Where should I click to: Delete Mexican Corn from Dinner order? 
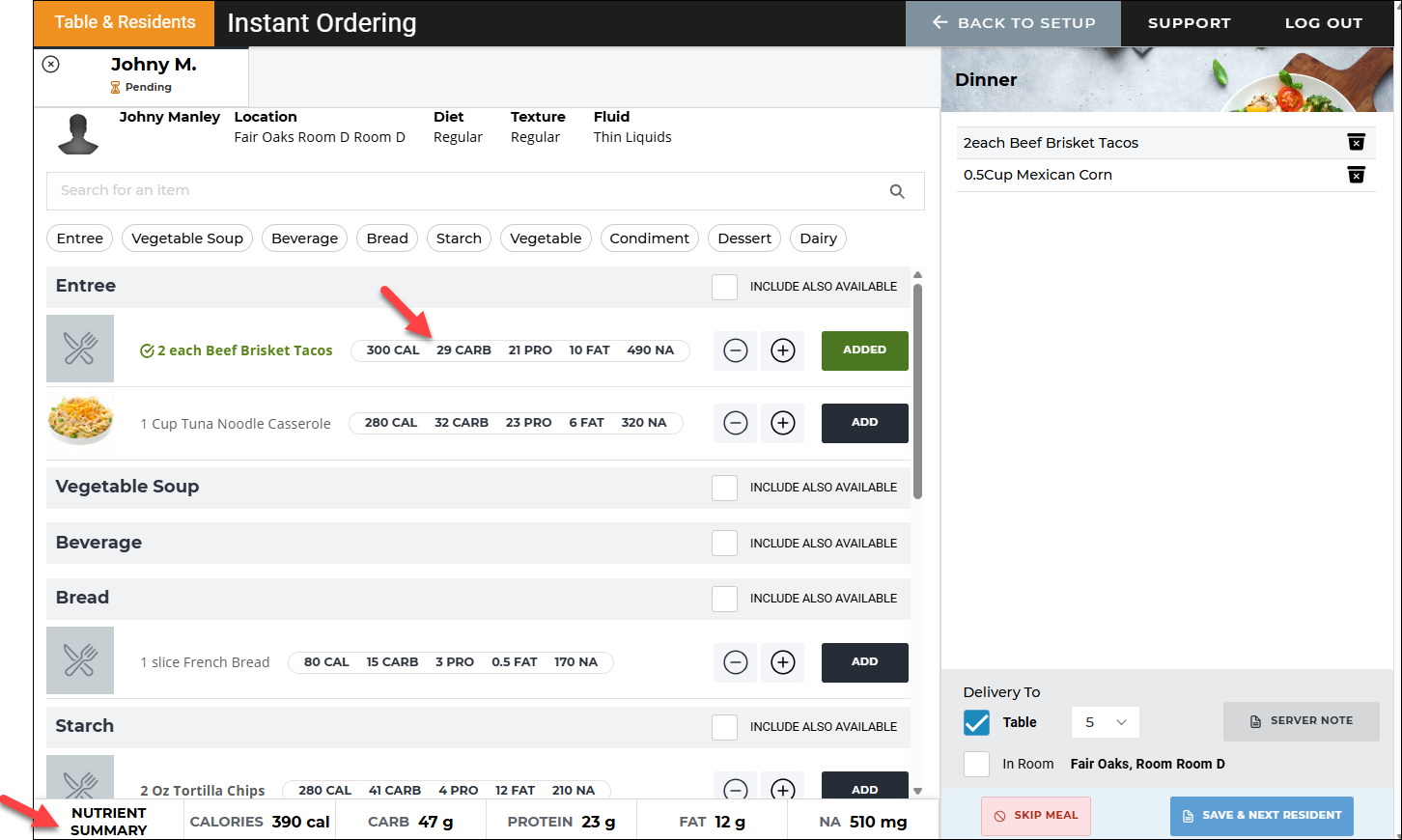tap(1357, 175)
